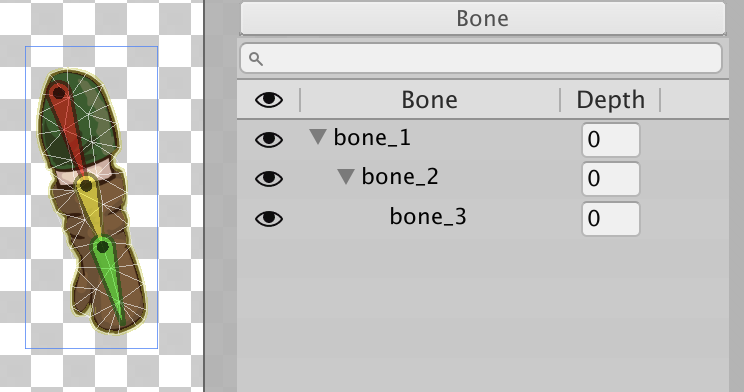
Task: Edit the depth field of bone_1
Action: (x=611, y=140)
